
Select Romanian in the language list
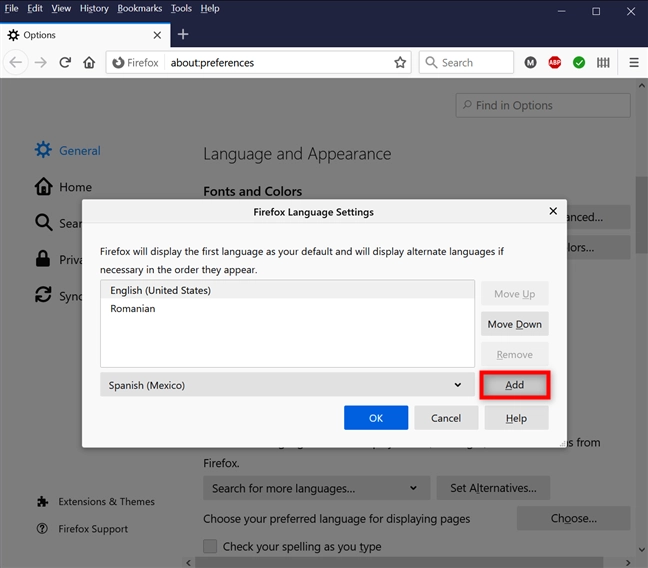point(287,308)
